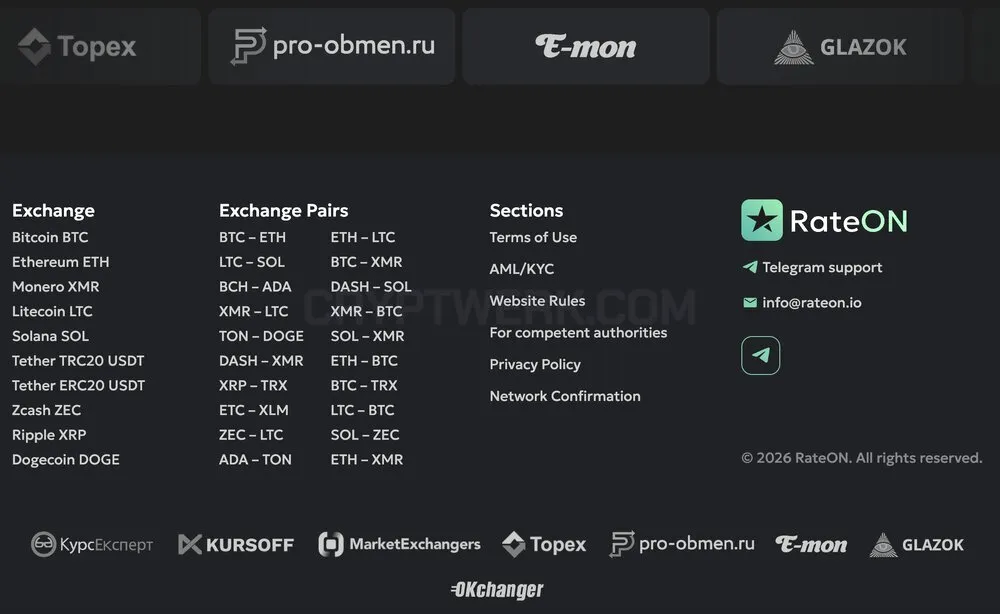The image size is (1000, 614).
Task: Click the E-mon logo card at the top
Action: [x=585, y=46]
